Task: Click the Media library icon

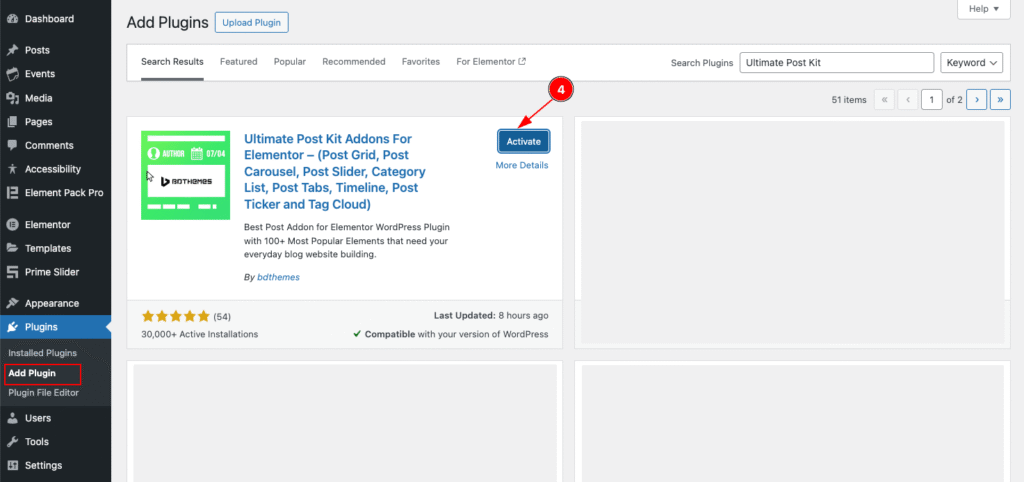Action: (x=12, y=98)
